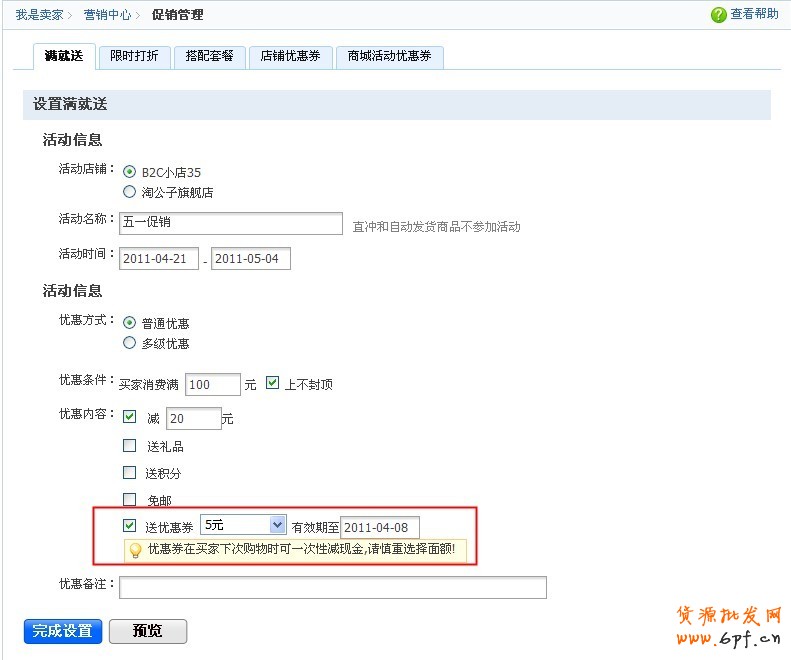Enable the 送积分 checkbox
The image size is (791, 660).
(x=129, y=473)
